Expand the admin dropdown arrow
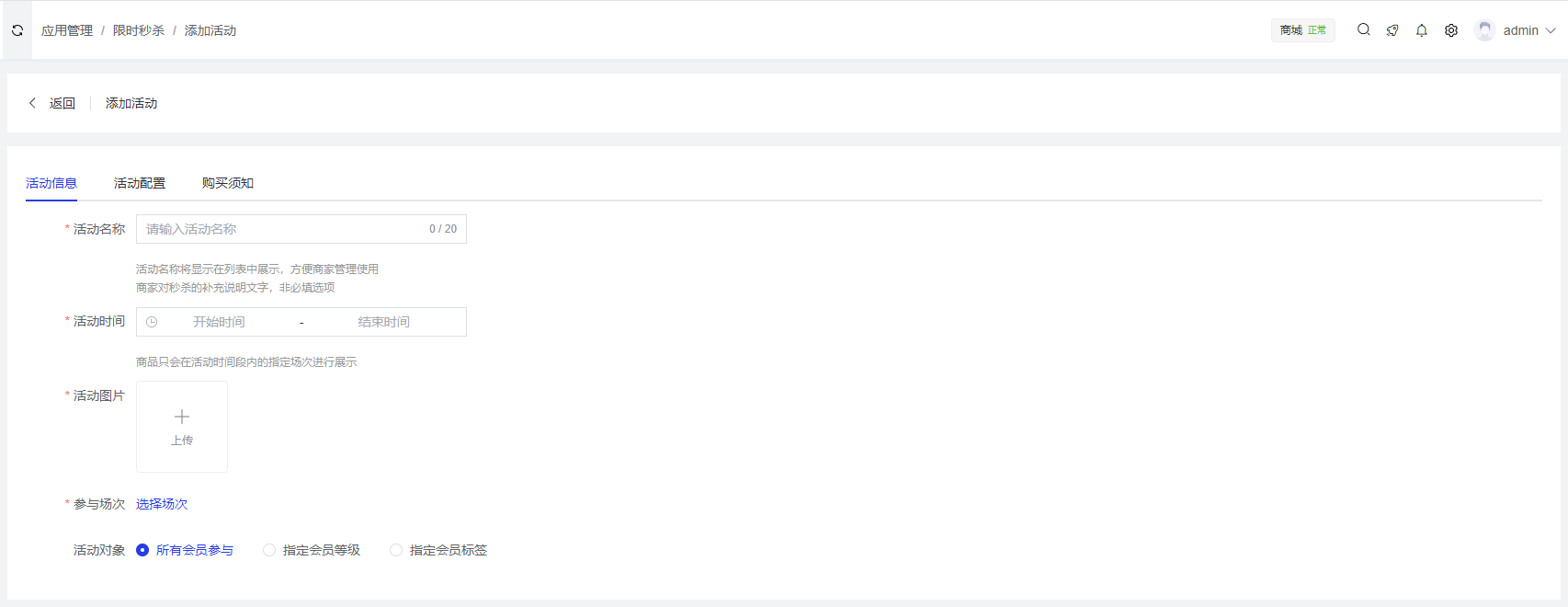1568x607 pixels. (x=1551, y=30)
